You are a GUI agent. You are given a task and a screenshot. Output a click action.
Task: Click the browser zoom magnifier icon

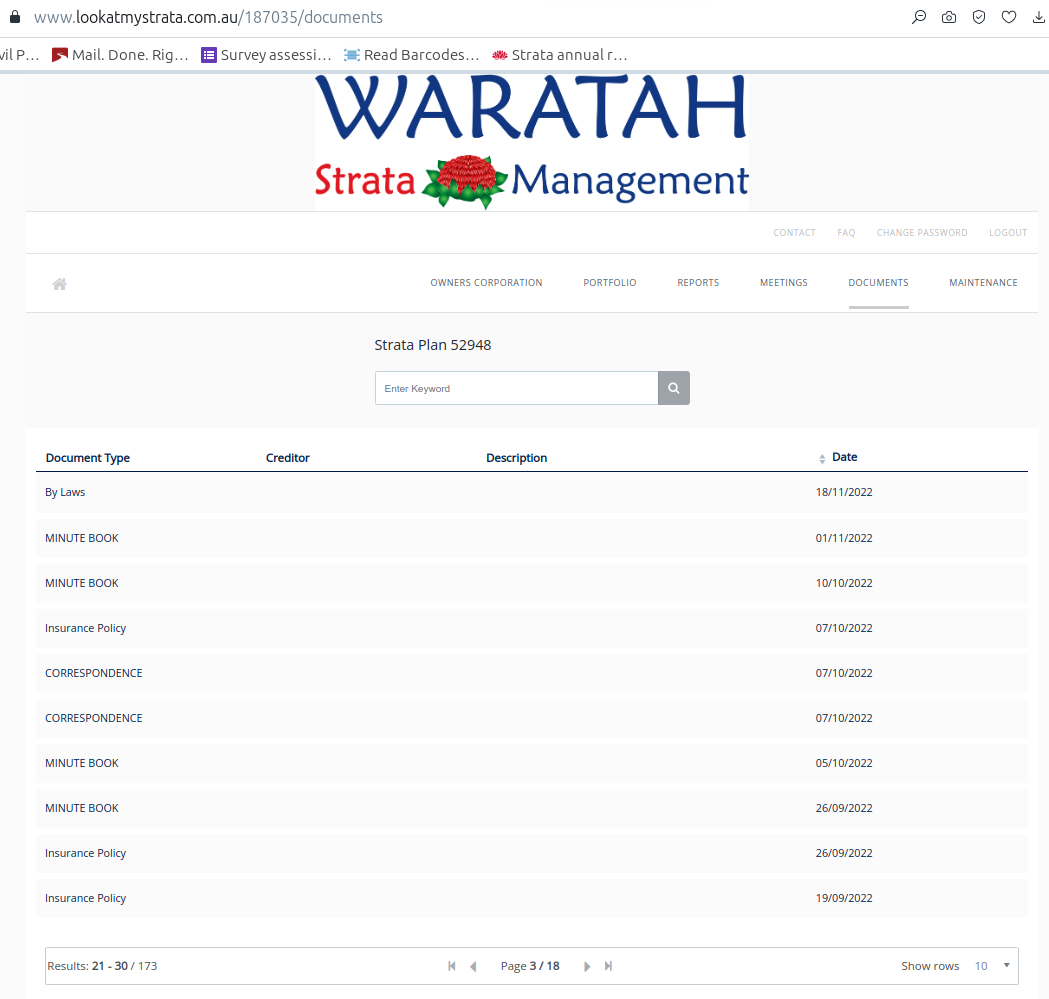pyautogui.click(x=919, y=17)
